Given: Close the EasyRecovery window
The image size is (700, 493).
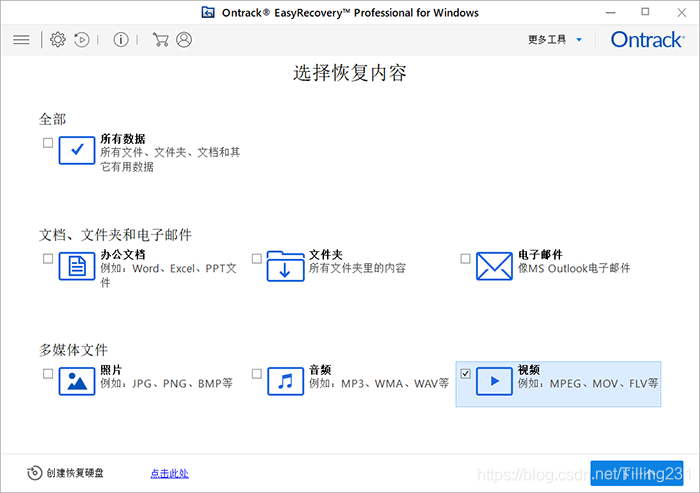Looking at the screenshot, I should [x=682, y=13].
